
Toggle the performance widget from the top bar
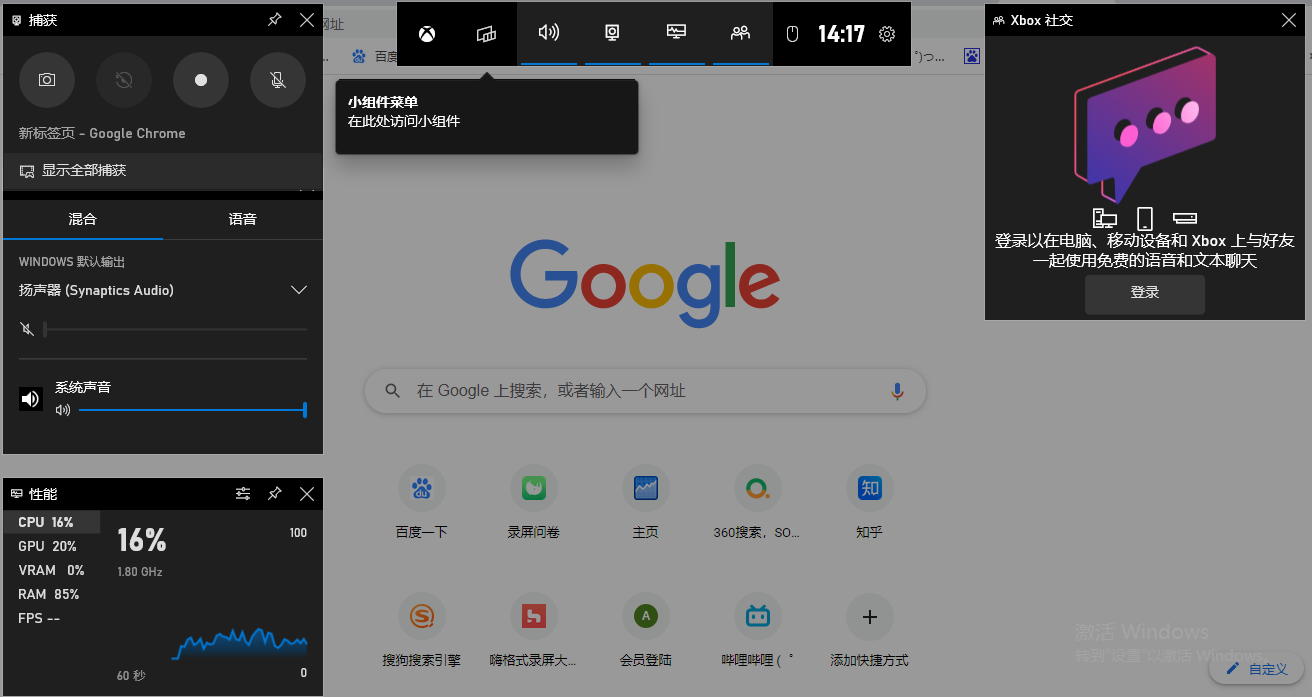(x=677, y=34)
